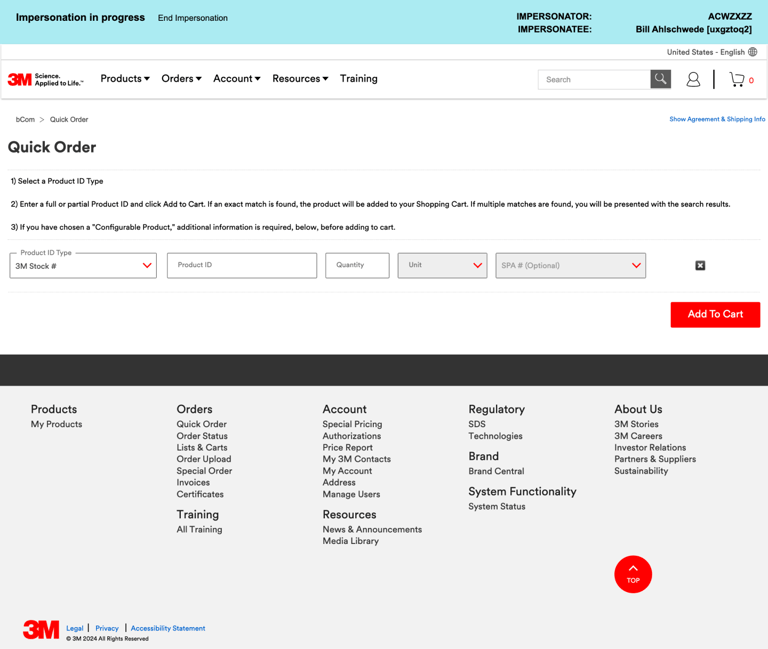Image resolution: width=768 pixels, height=649 pixels.
Task: Open the Products menu
Action: click(125, 79)
